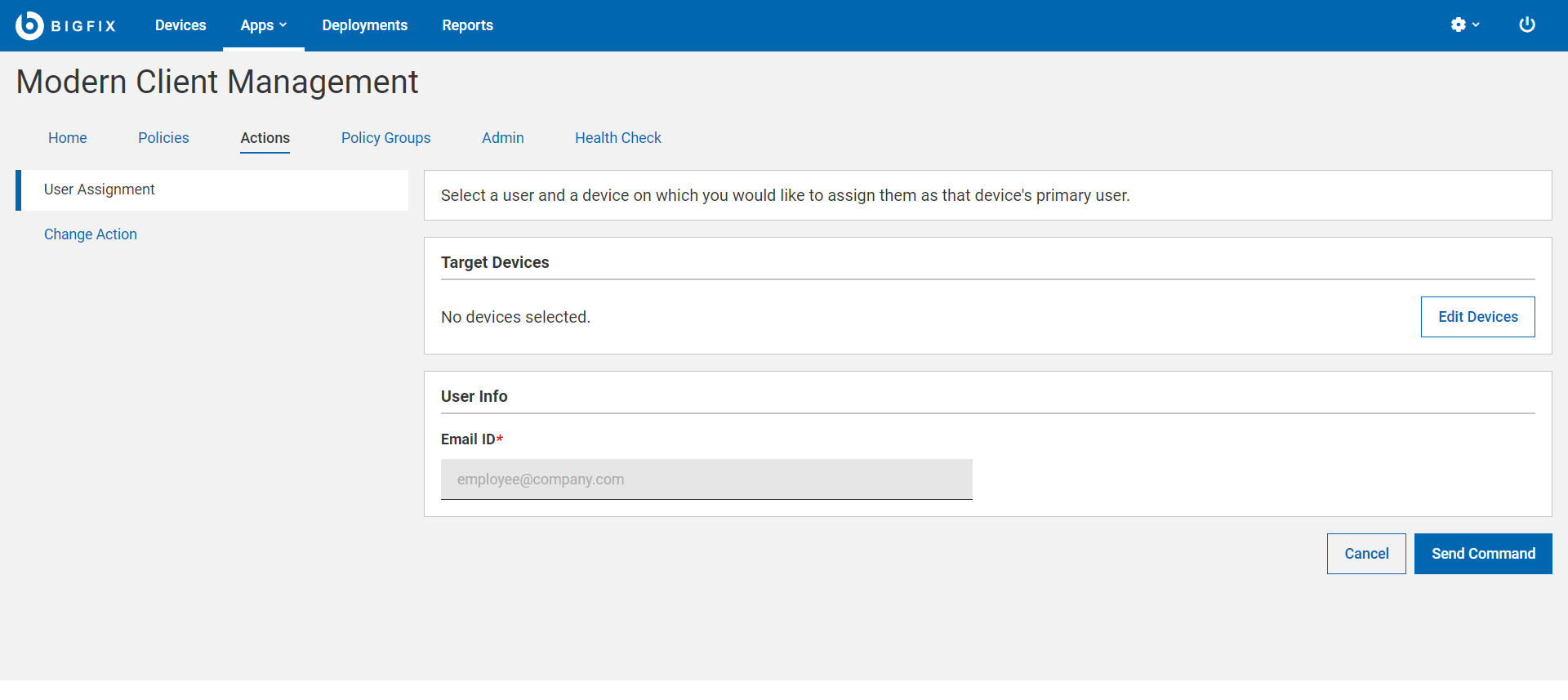Go to the Deployments page
The height and width of the screenshot is (700, 1568).
[x=364, y=25]
